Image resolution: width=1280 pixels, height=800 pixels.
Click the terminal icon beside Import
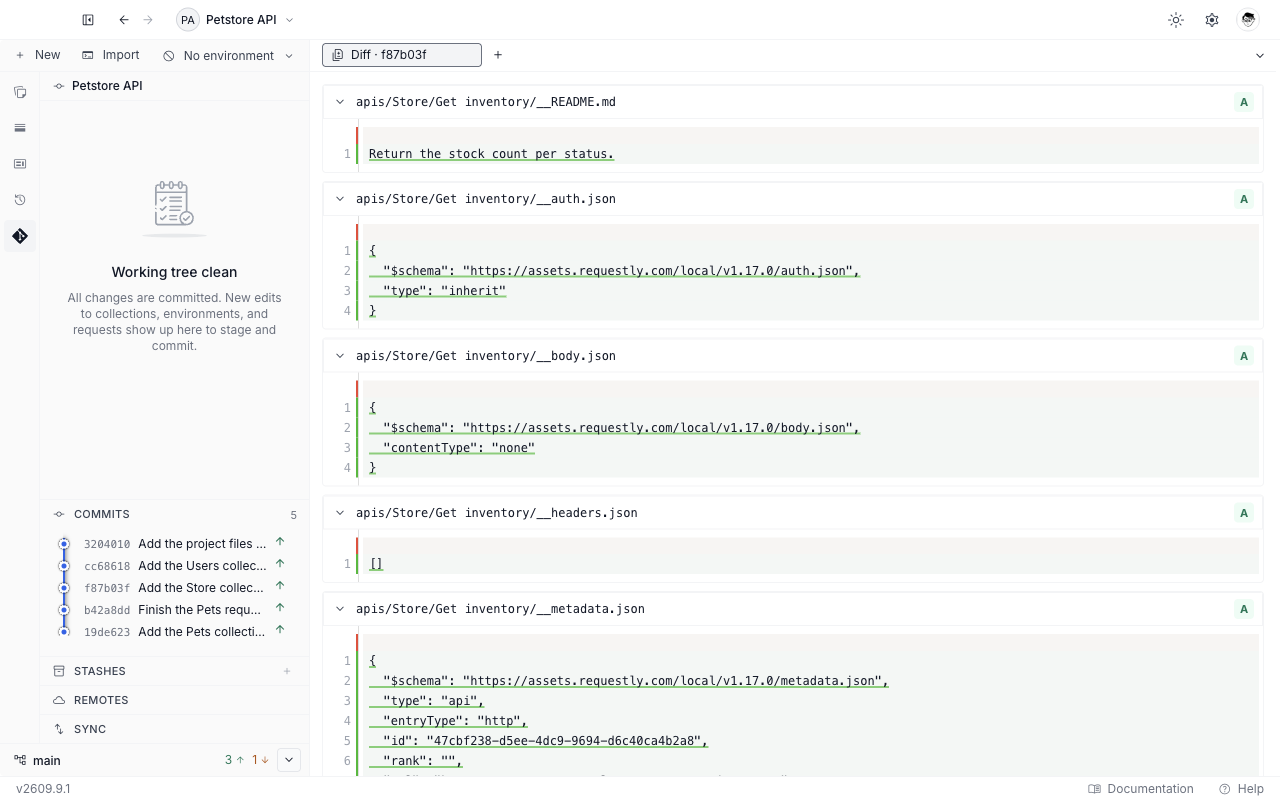click(x=88, y=56)
